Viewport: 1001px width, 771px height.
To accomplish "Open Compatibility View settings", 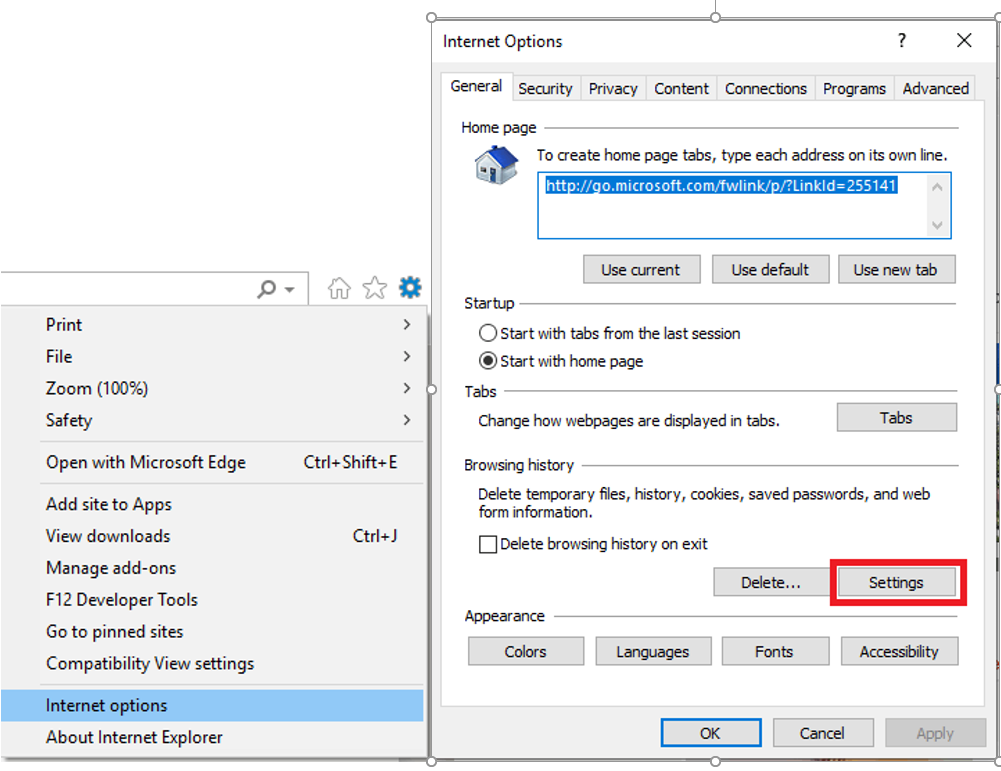I will pyautogui.click(x=212, y=664).
